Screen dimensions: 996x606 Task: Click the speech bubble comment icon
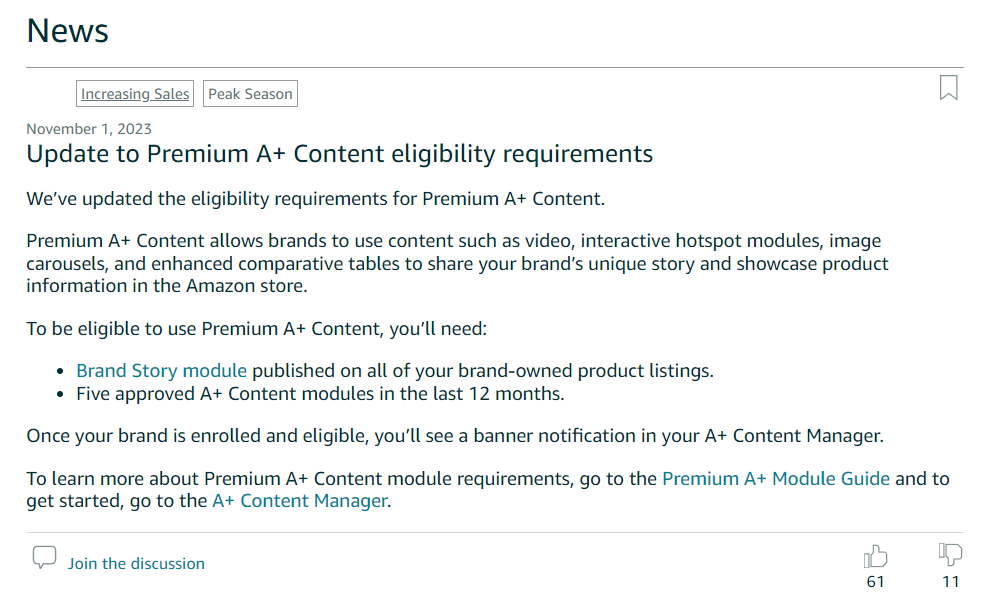point(44,557)
